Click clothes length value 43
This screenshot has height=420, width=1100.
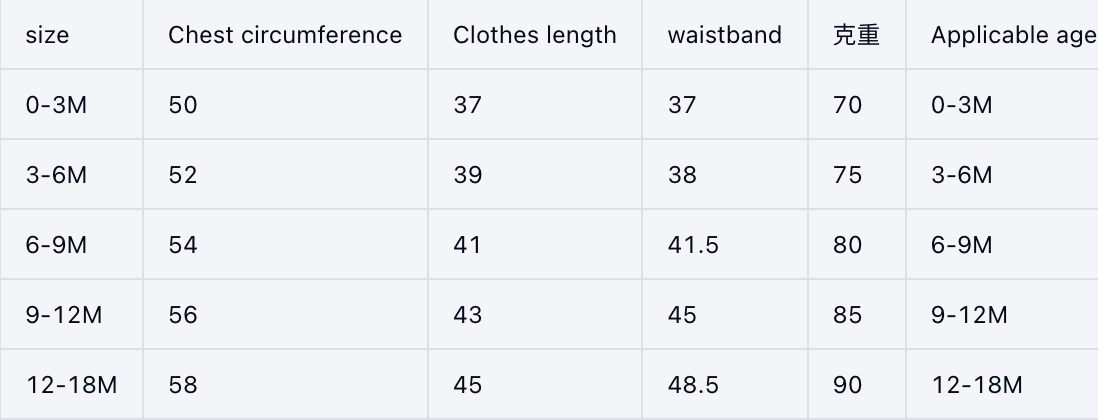pyautogui.click(x=467, y=315)
